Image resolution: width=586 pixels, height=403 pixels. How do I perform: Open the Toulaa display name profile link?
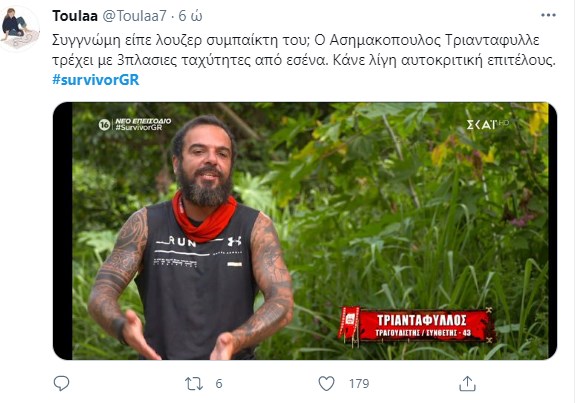(x=75, y=16)
